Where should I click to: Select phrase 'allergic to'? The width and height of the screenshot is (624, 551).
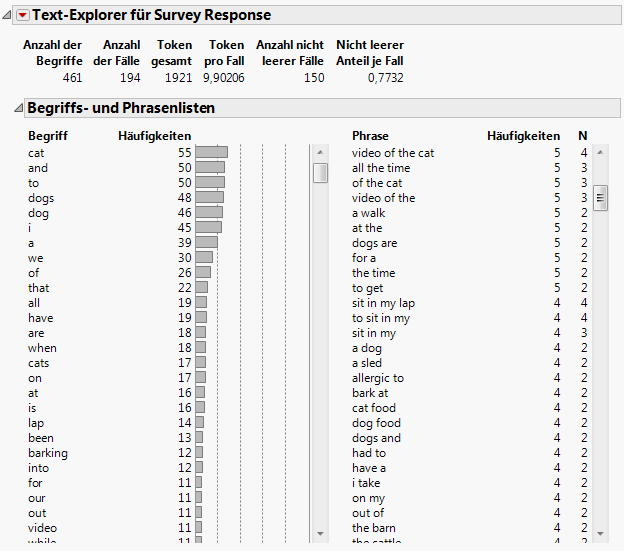click(x=378, y=378)
